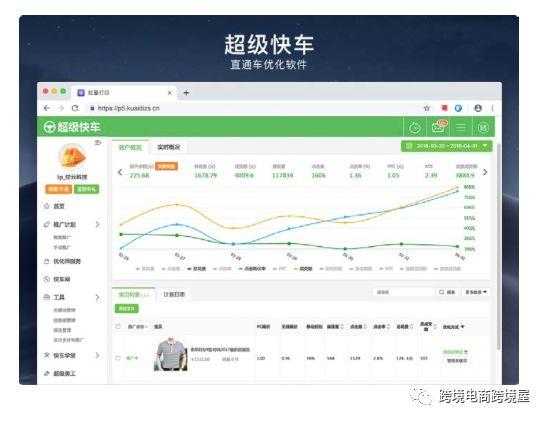Screen dimensions: 547x421
Task: Open the smiley assistant icon in green header
Action: [415, 128]
